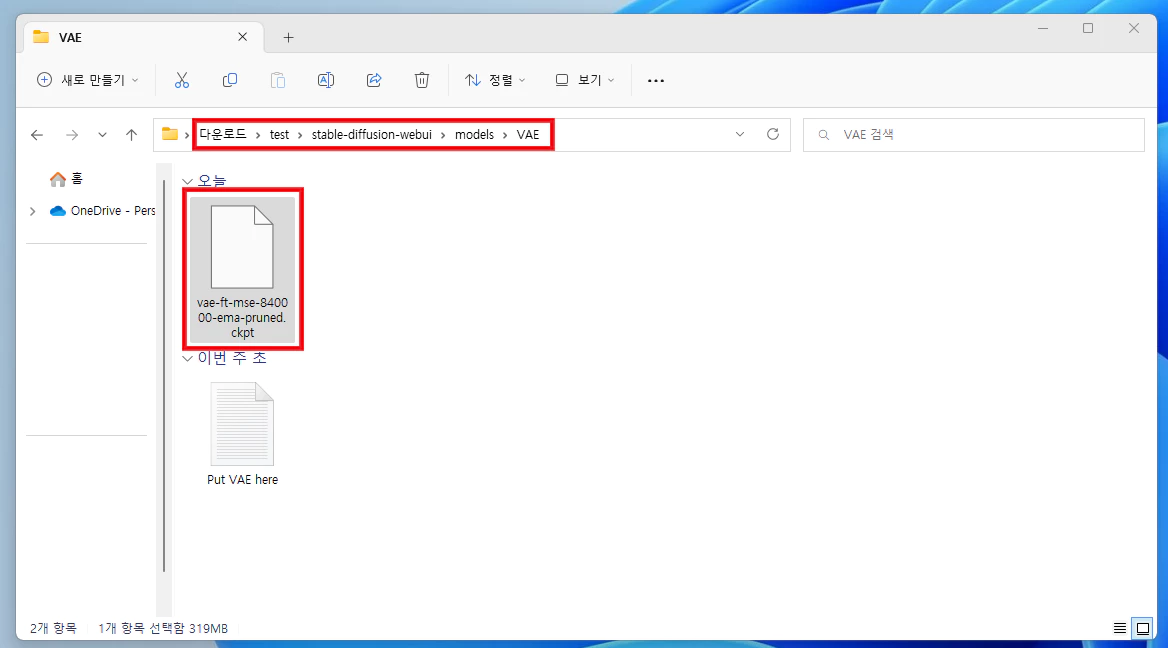The height and width of the screenshot is (648, 1168).
Task: Click 다운로드 in the breadcrumb path
Action: 223,134
